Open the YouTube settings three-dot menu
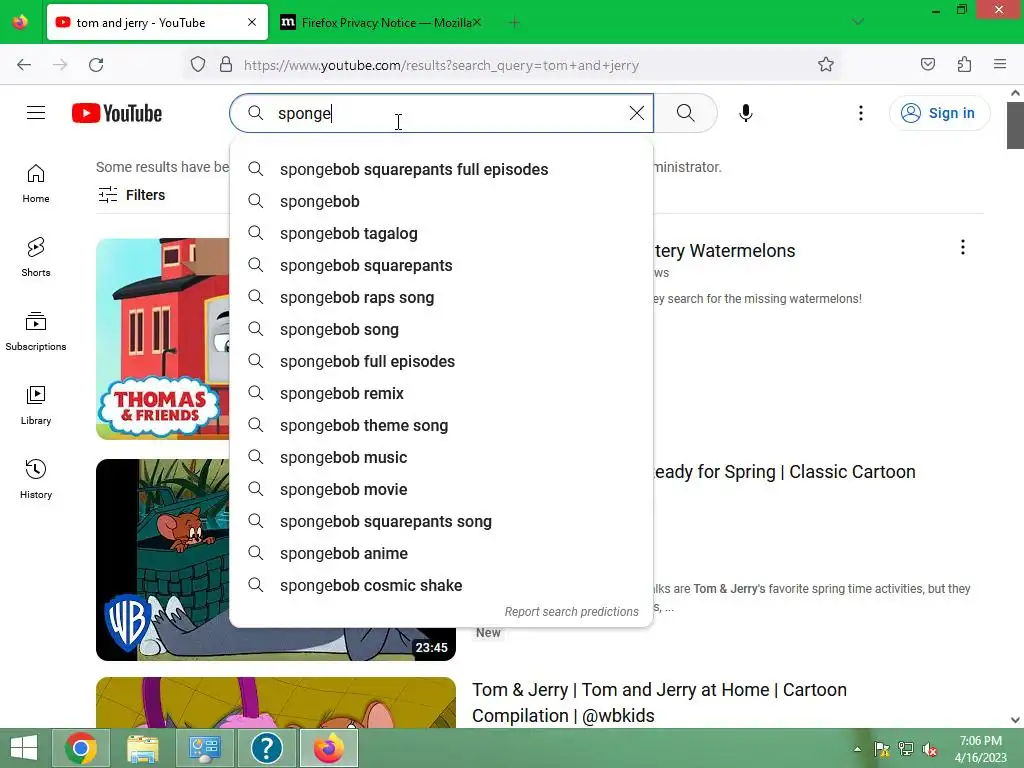This screenshot has height=768, width=1024. pos(860,113)
